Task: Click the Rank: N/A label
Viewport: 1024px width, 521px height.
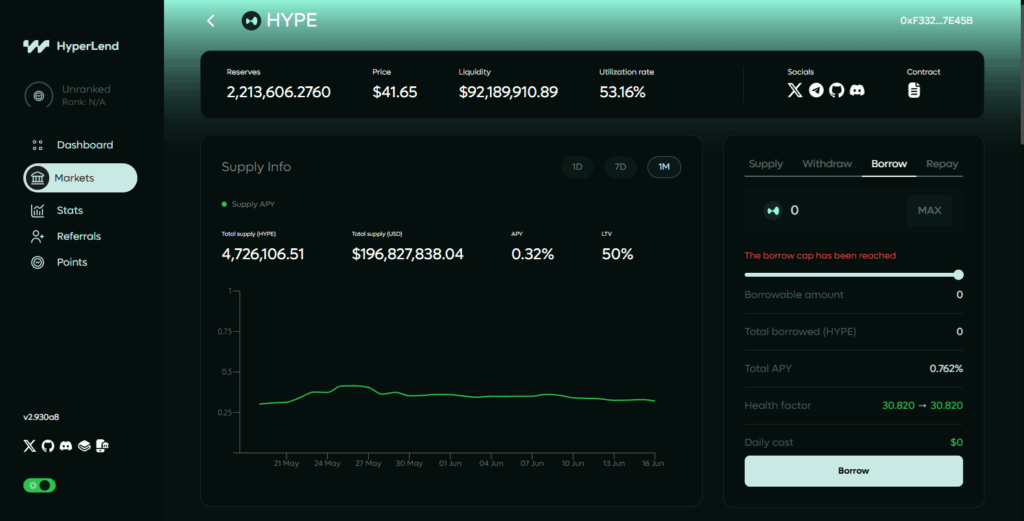Action: (x=84, y=103)
